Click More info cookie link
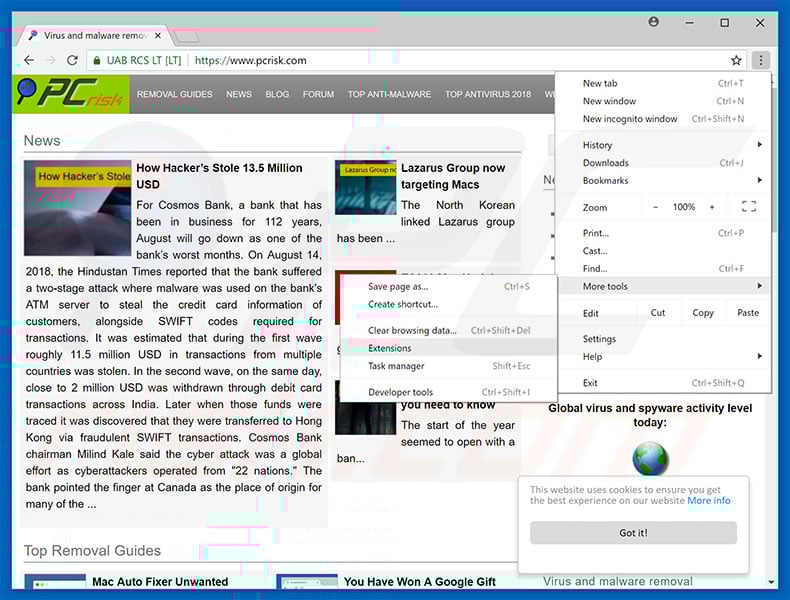 click(708, 501)
